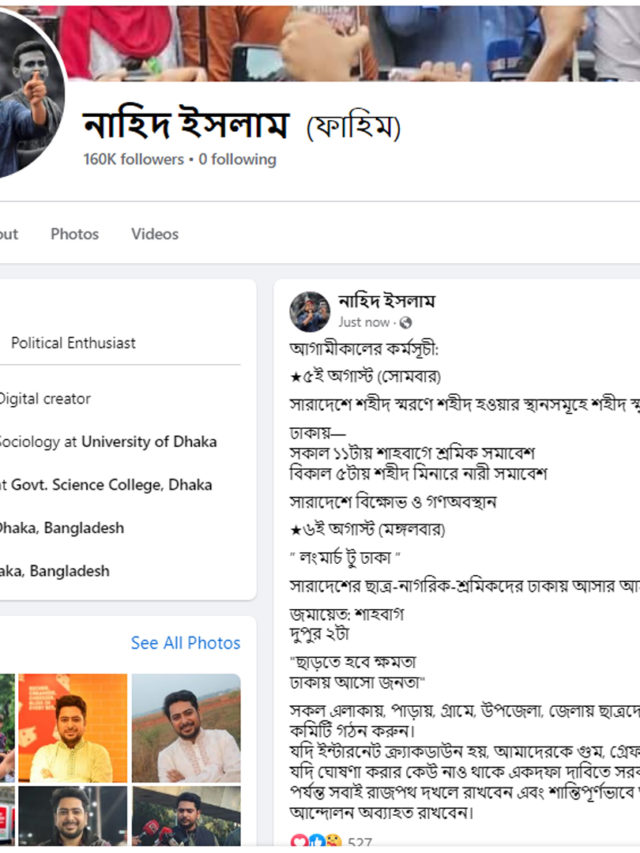Open the 0 following link
The image size is (640, 853).
click(237, 159)
